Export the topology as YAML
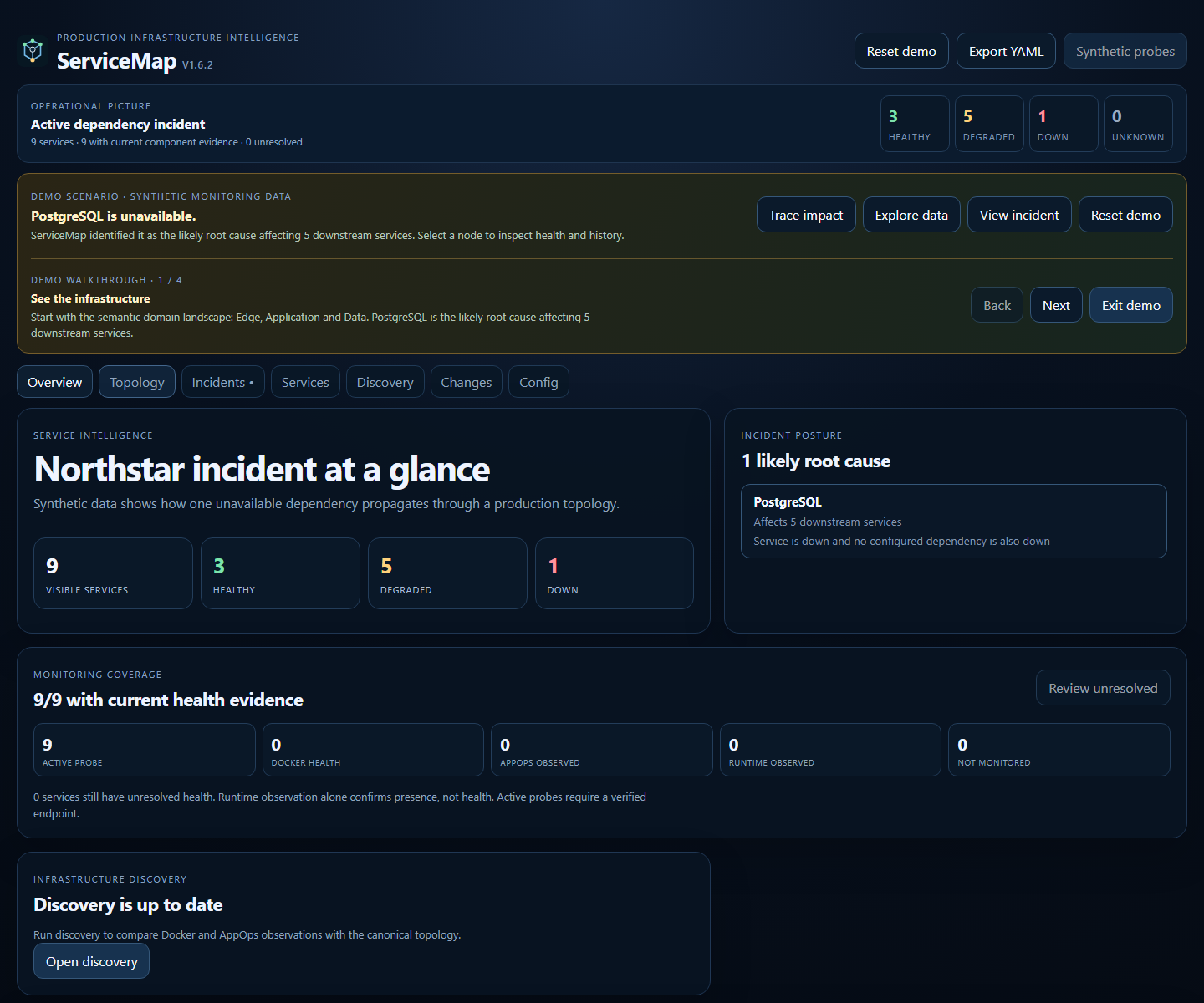This screenshot has width=1204, height=1003. pyautogui.click(x=1006, y=51)
